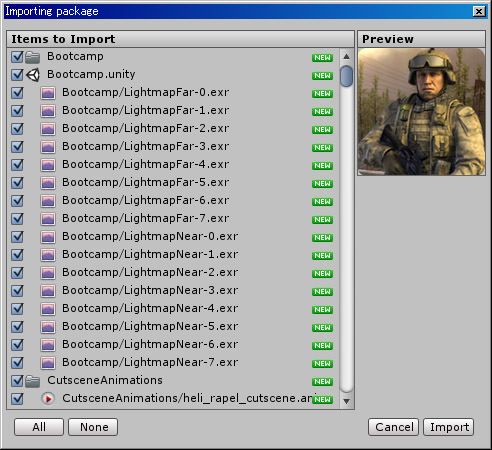Screen dimensions: 492x450
Task: Click the NEW badge on LightmapFar-0.exr row
Action: click(322, 94)
